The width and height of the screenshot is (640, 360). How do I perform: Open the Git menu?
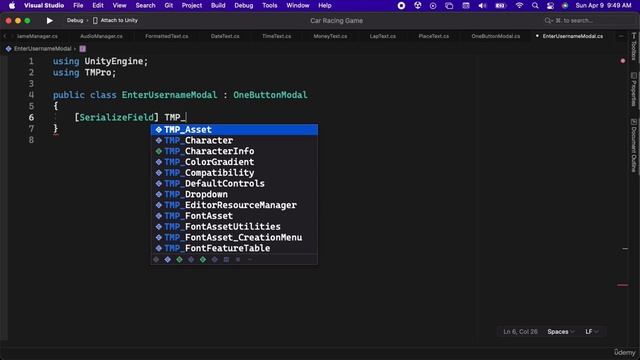point(169,5)
